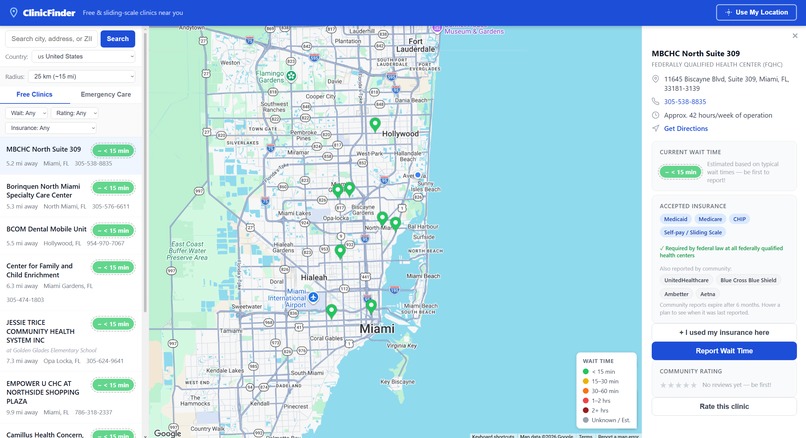This screenshot has height=438, width=806.
Task: Click the blue Search button
Action: point(118,39)
